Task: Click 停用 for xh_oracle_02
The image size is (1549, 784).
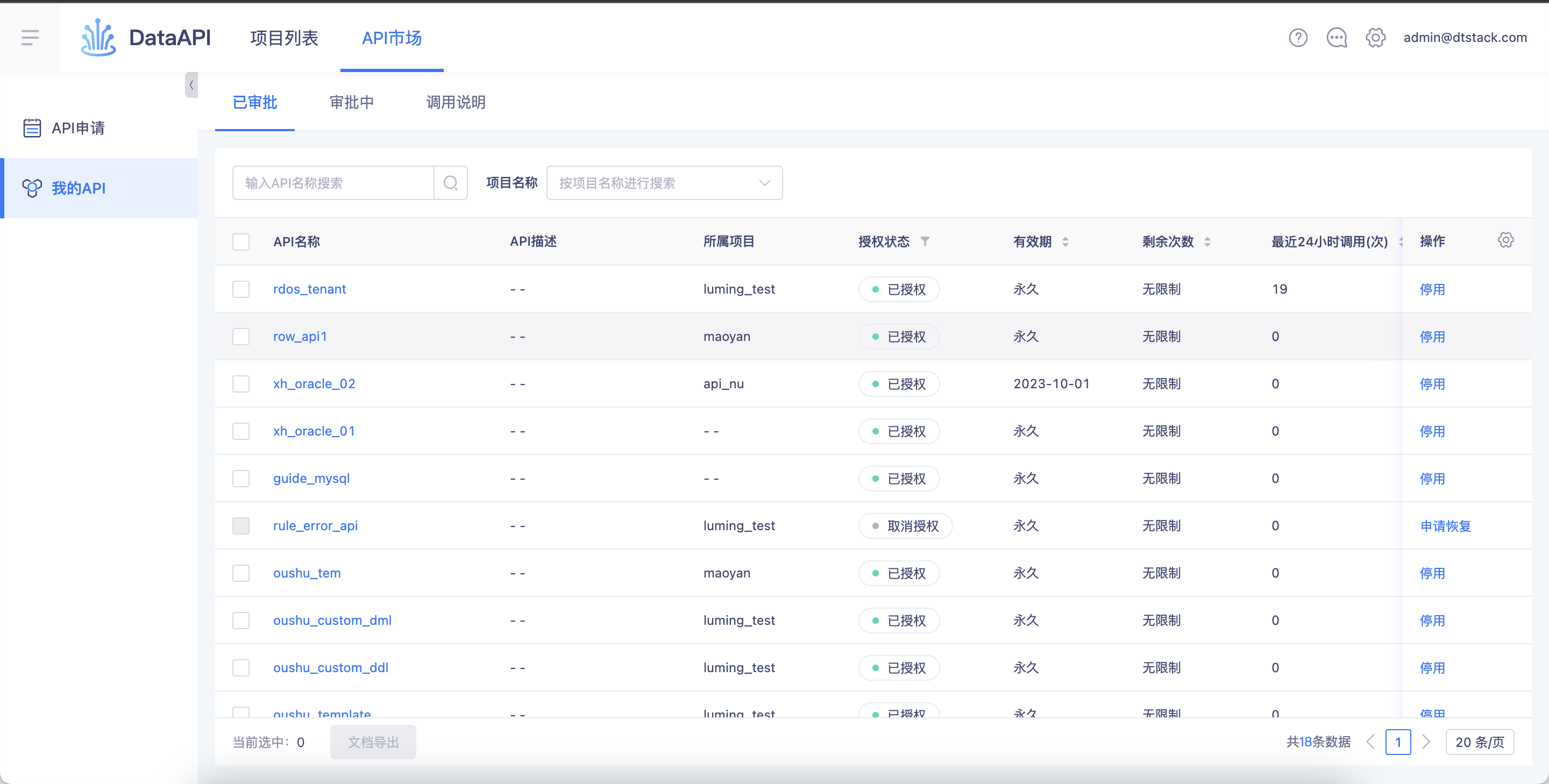Action: pyautogui.click(x=1432, y=384)
